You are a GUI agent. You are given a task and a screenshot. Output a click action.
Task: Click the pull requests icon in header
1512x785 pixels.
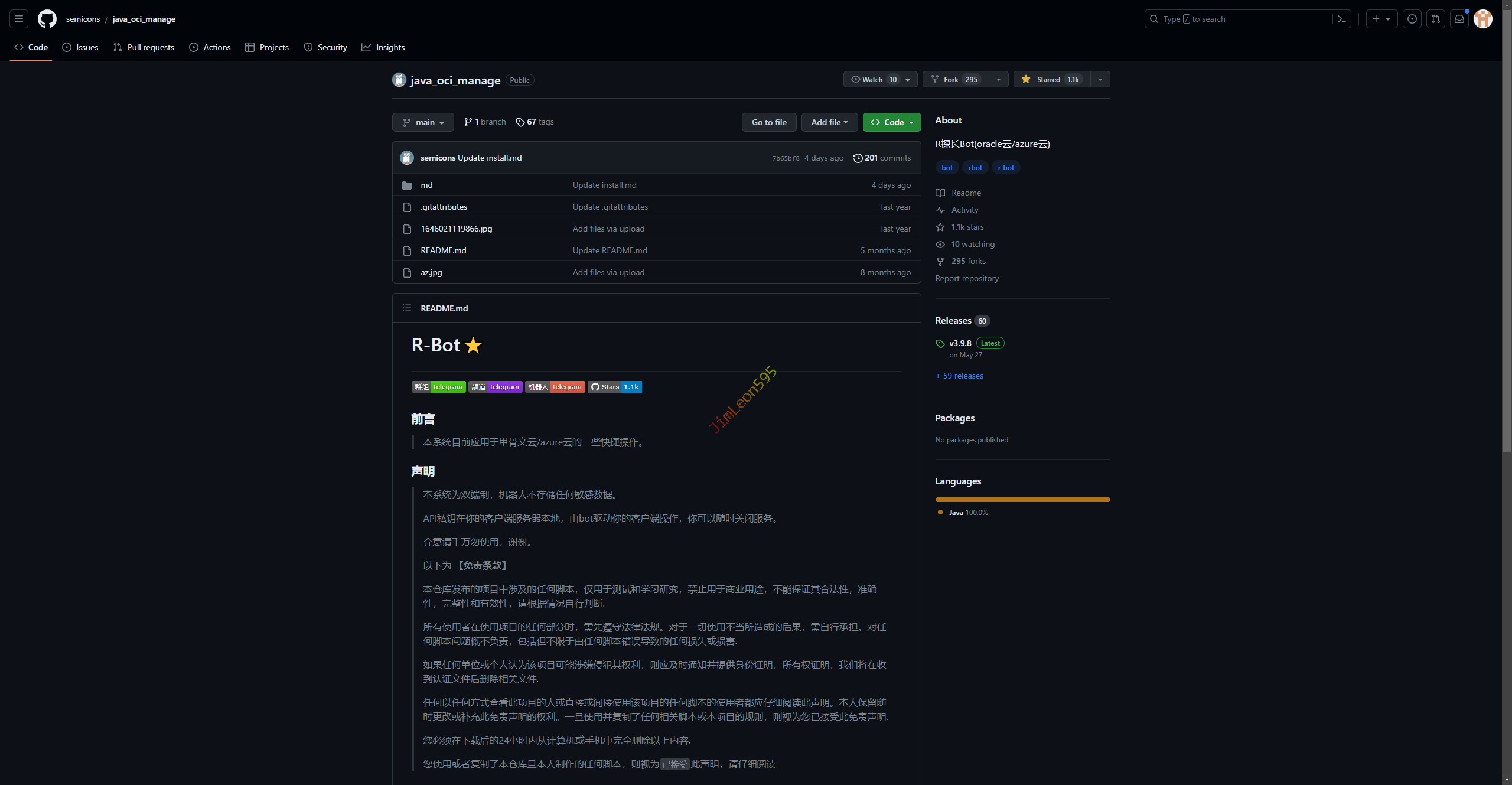coord(1436,19)
